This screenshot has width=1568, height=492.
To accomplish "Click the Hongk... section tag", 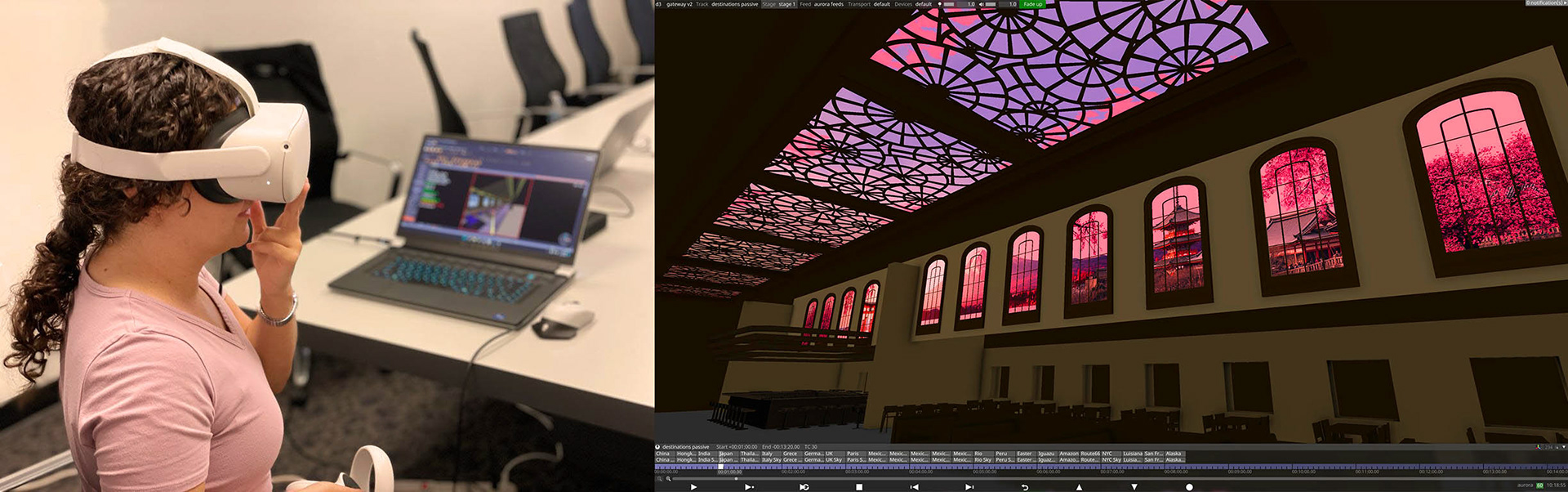I will [686, 454].
